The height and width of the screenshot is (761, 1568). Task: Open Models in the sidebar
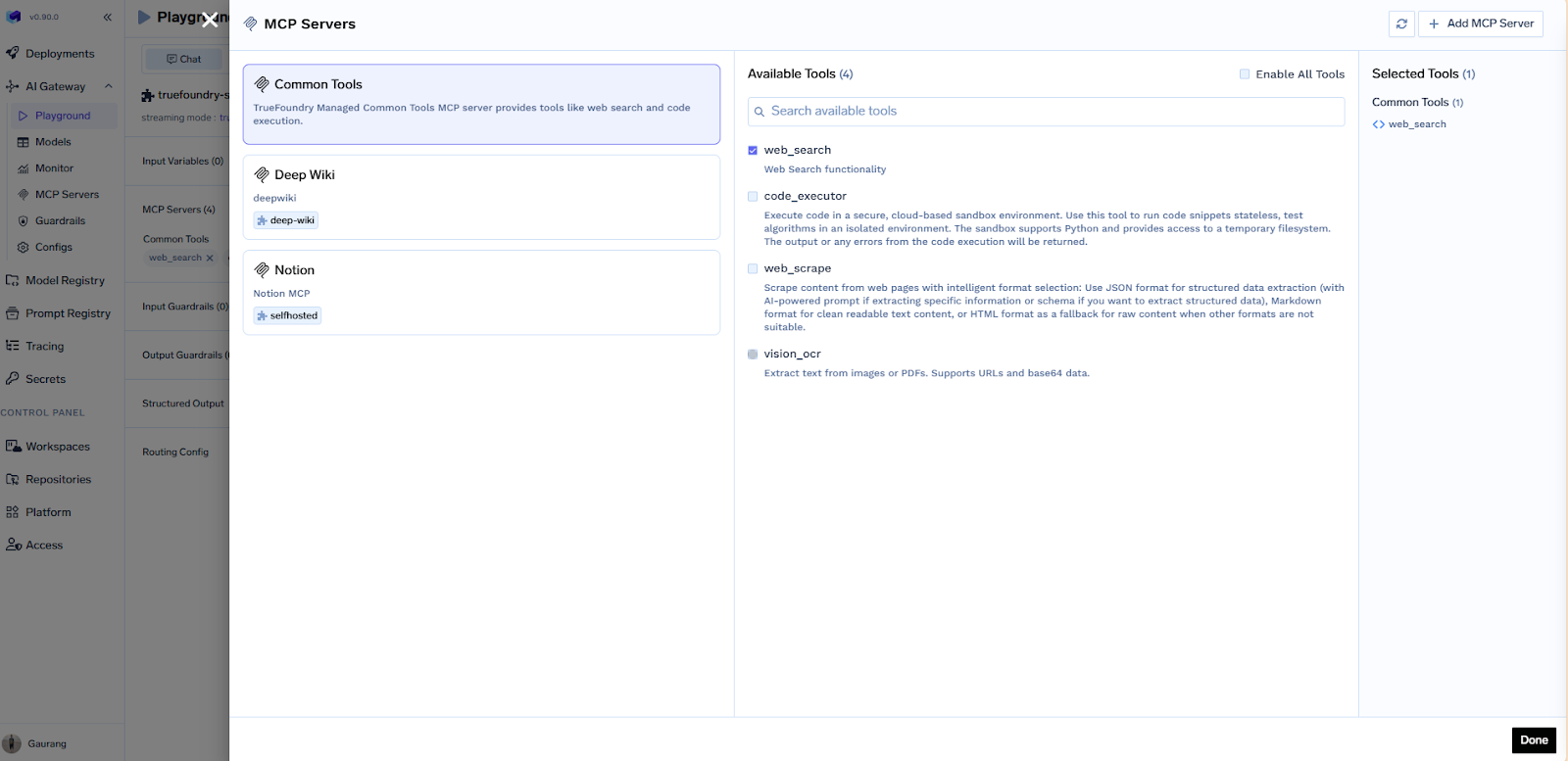[x=53, y=142]
